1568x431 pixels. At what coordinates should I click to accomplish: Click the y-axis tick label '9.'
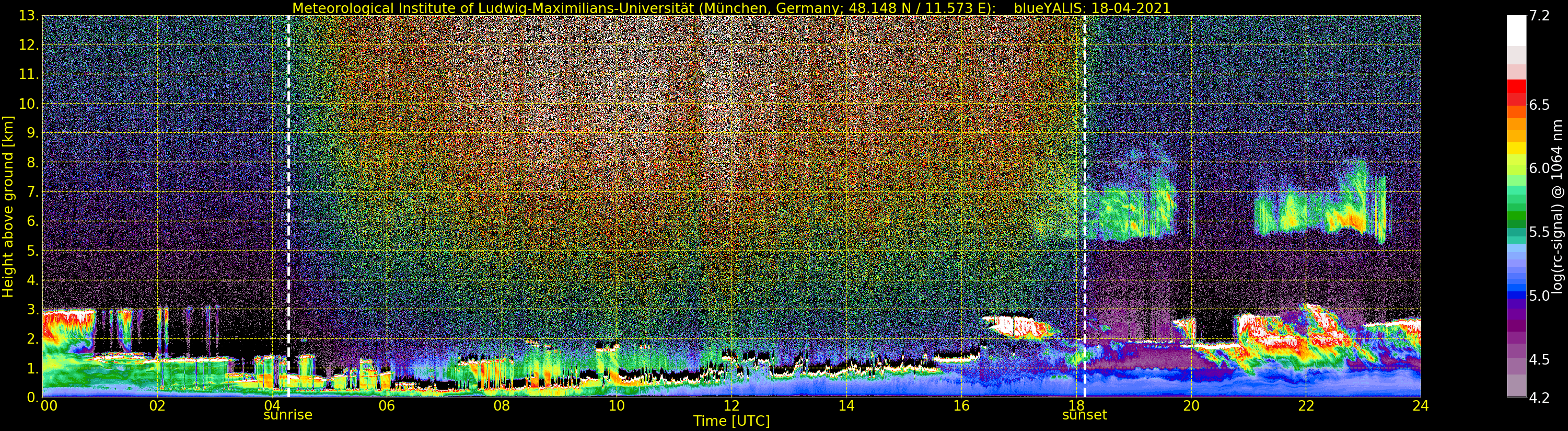pyautogui.click(x=33, y=133)
